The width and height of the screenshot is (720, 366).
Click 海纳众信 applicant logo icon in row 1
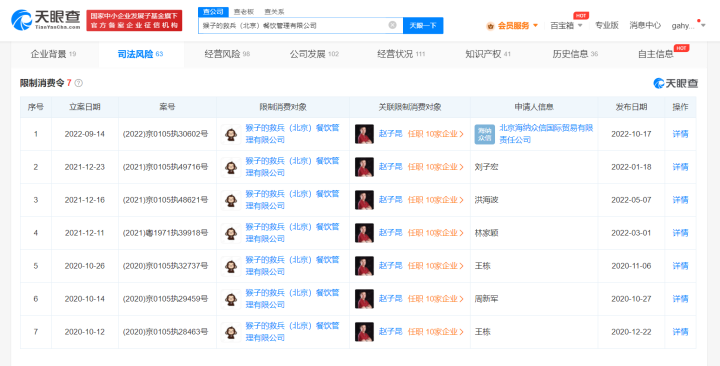(x=484, y=134)
